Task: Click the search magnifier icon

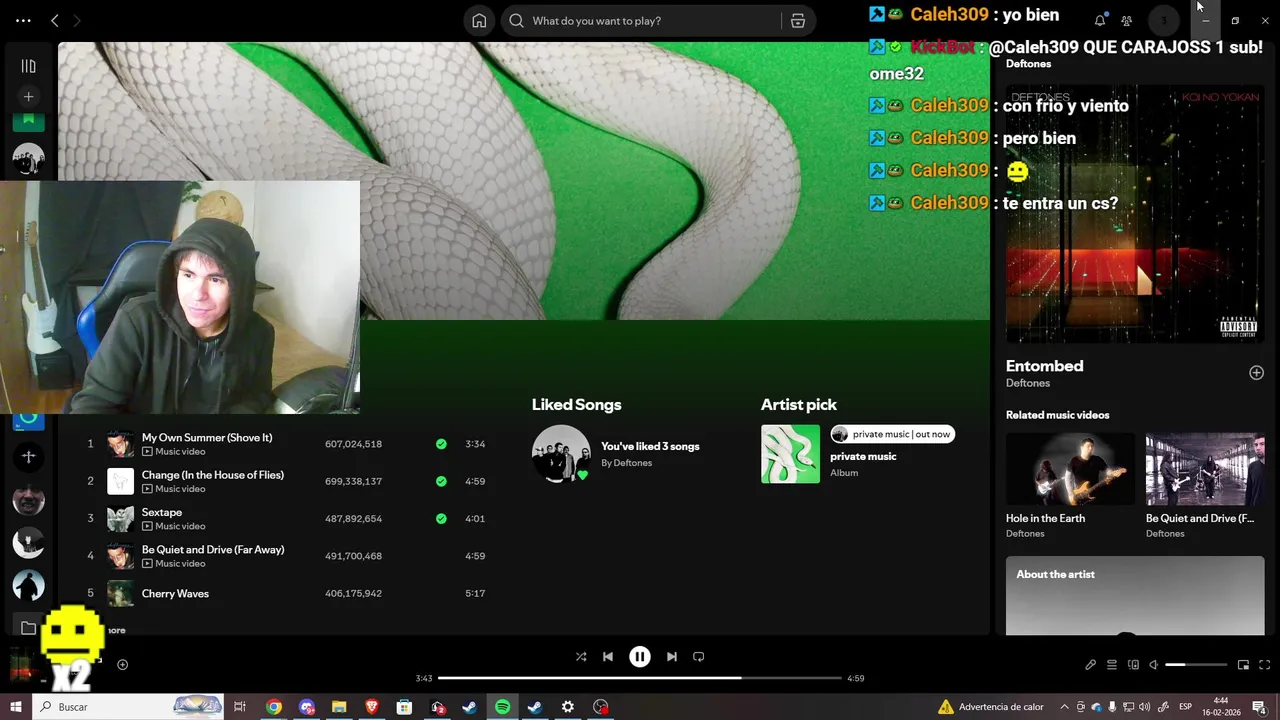Action: [x=516, y=21]
